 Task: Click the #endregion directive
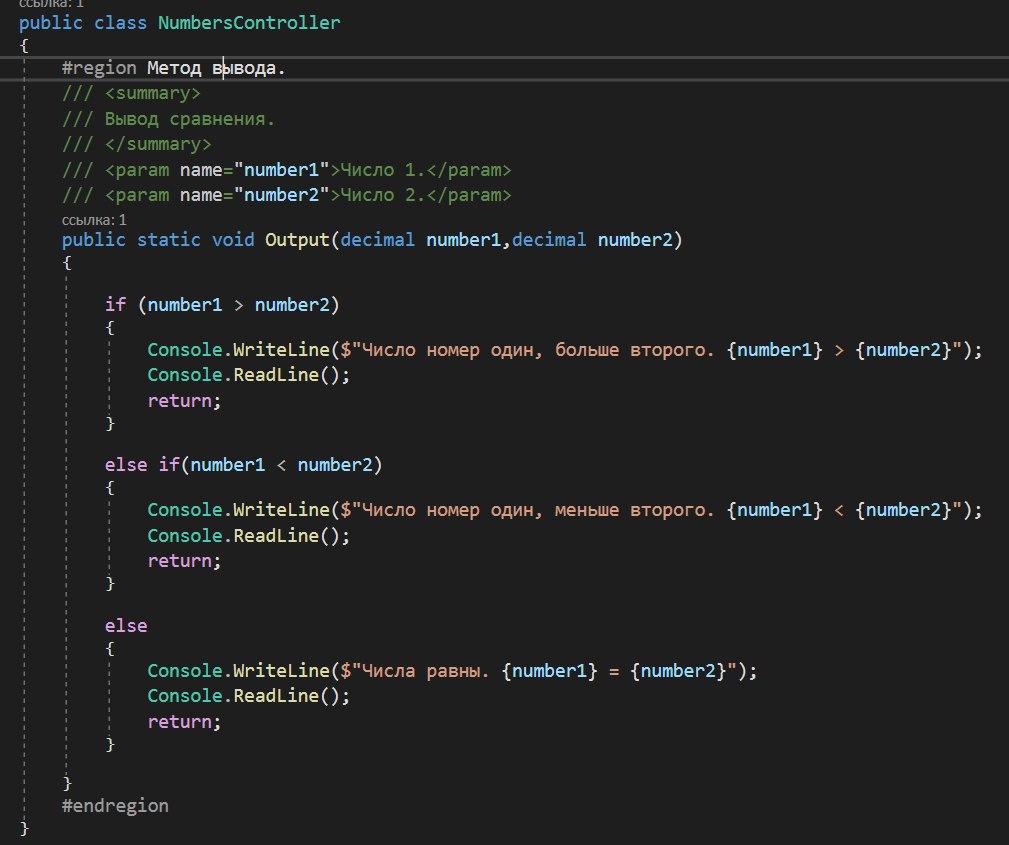(x=115, y=804)
